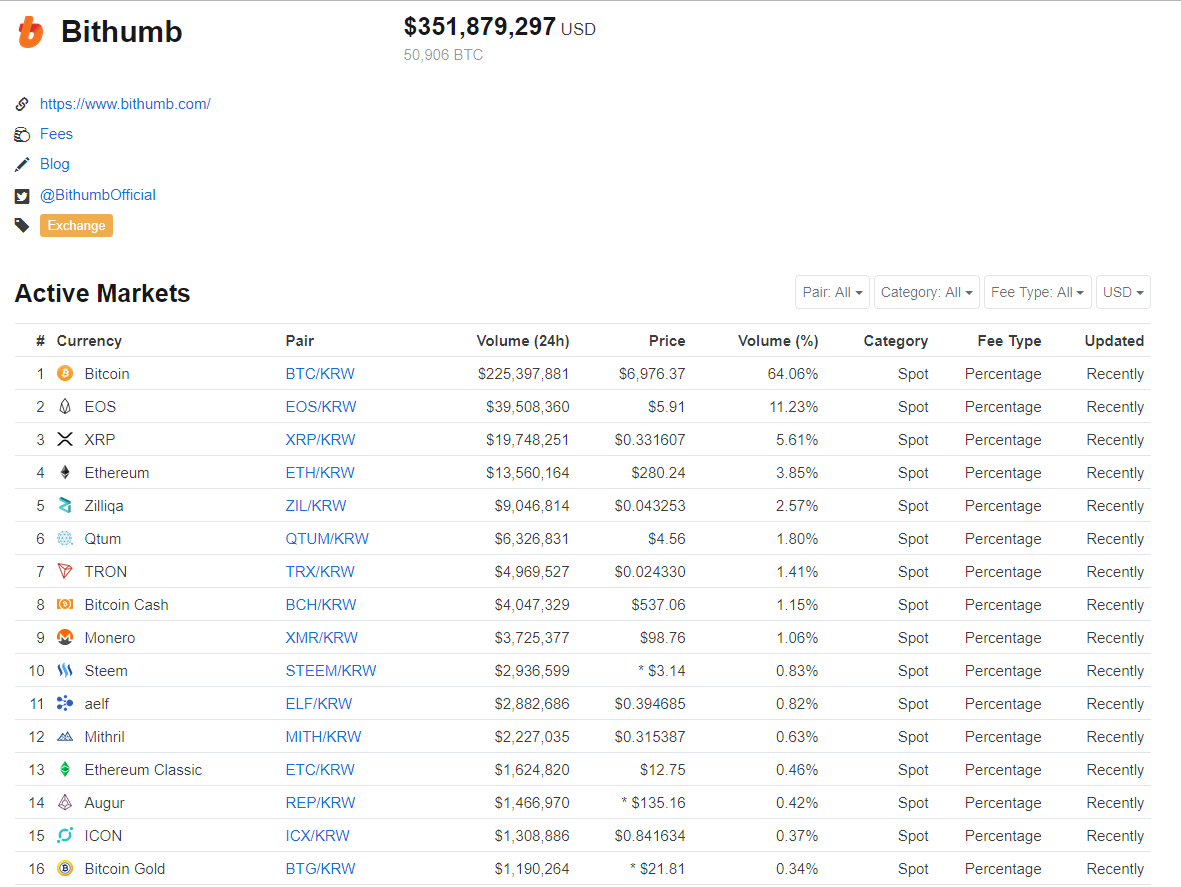1181x887 pixels.
Task: Visit the @BithumbOfficial Twitter link
Action: click(98, 195)
